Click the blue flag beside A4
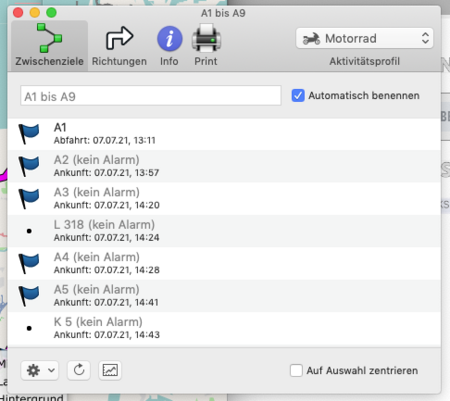The width and height of the screenshot is (450, 401). pyautogui.click(x=29, y=263)
